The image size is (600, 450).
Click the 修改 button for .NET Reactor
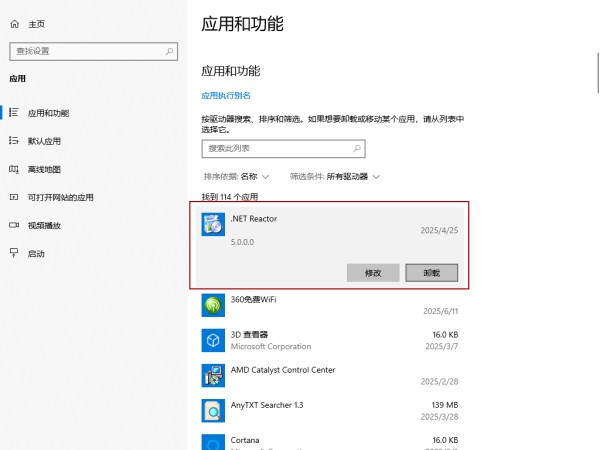click(373, 273)
